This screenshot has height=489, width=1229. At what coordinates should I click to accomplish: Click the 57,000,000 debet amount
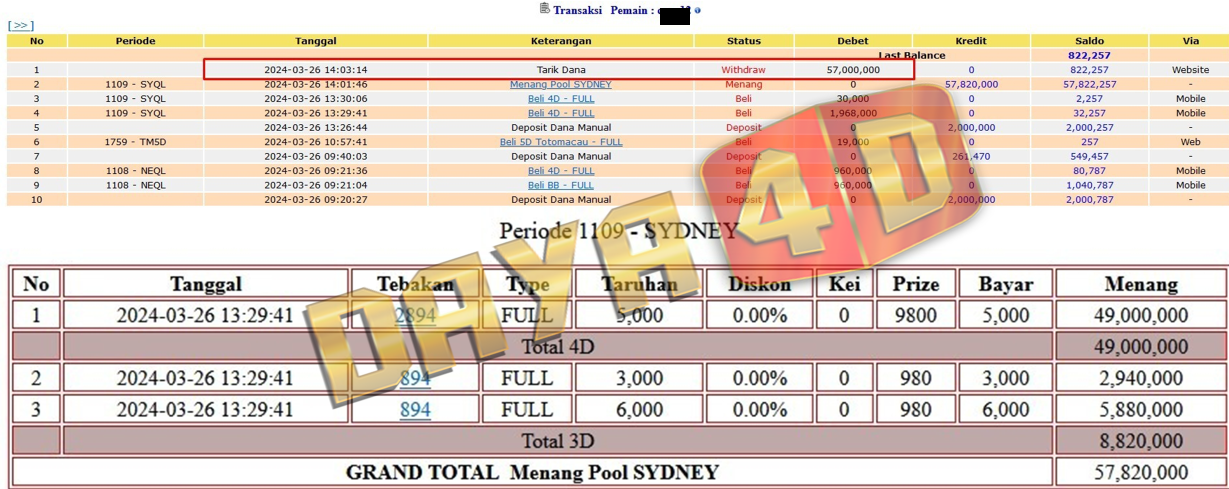(853, 70)
